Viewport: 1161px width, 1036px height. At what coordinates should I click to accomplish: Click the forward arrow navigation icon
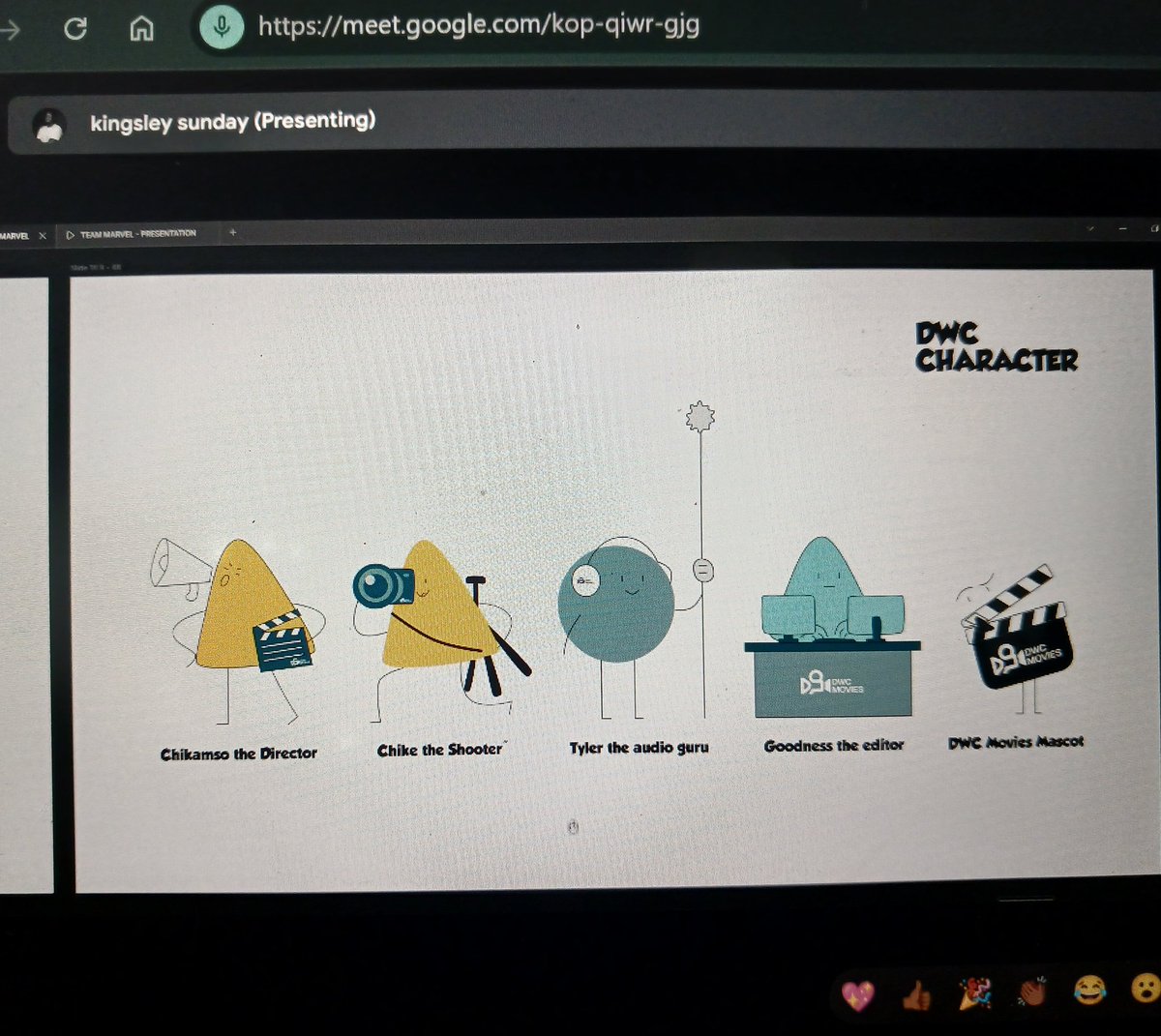pos(10,30)
